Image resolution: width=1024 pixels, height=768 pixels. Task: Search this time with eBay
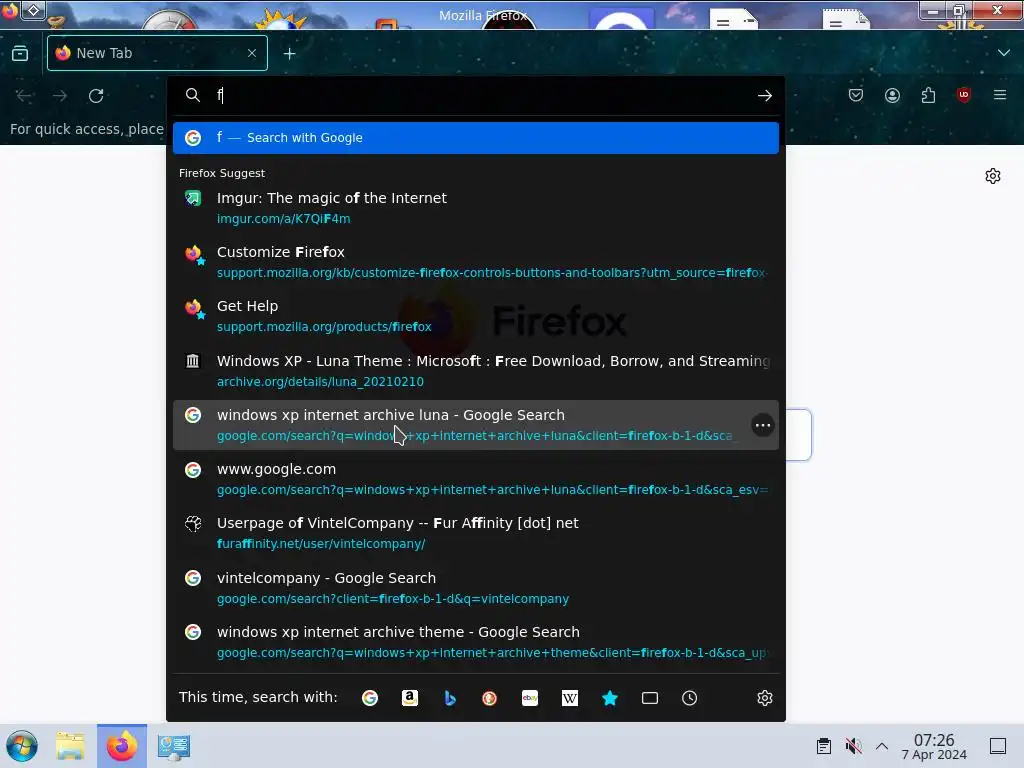(x=530, y=697)
